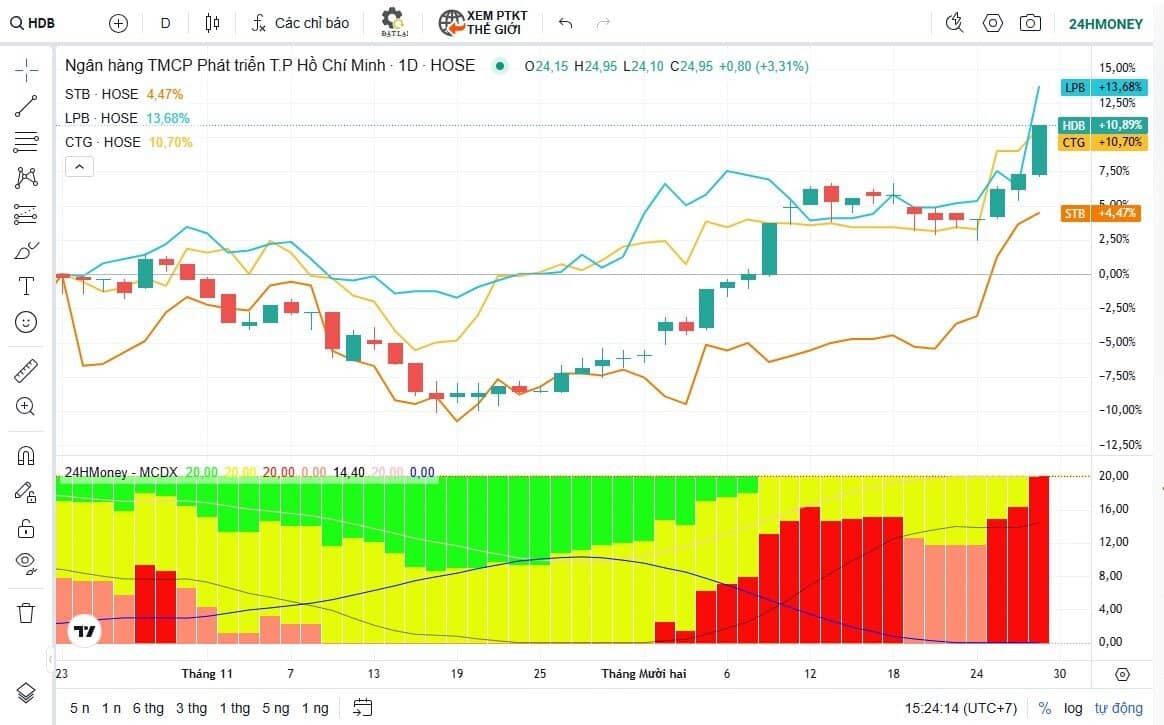Set range to 1 ng
The image size is (1164, 725).
(315, 708)
